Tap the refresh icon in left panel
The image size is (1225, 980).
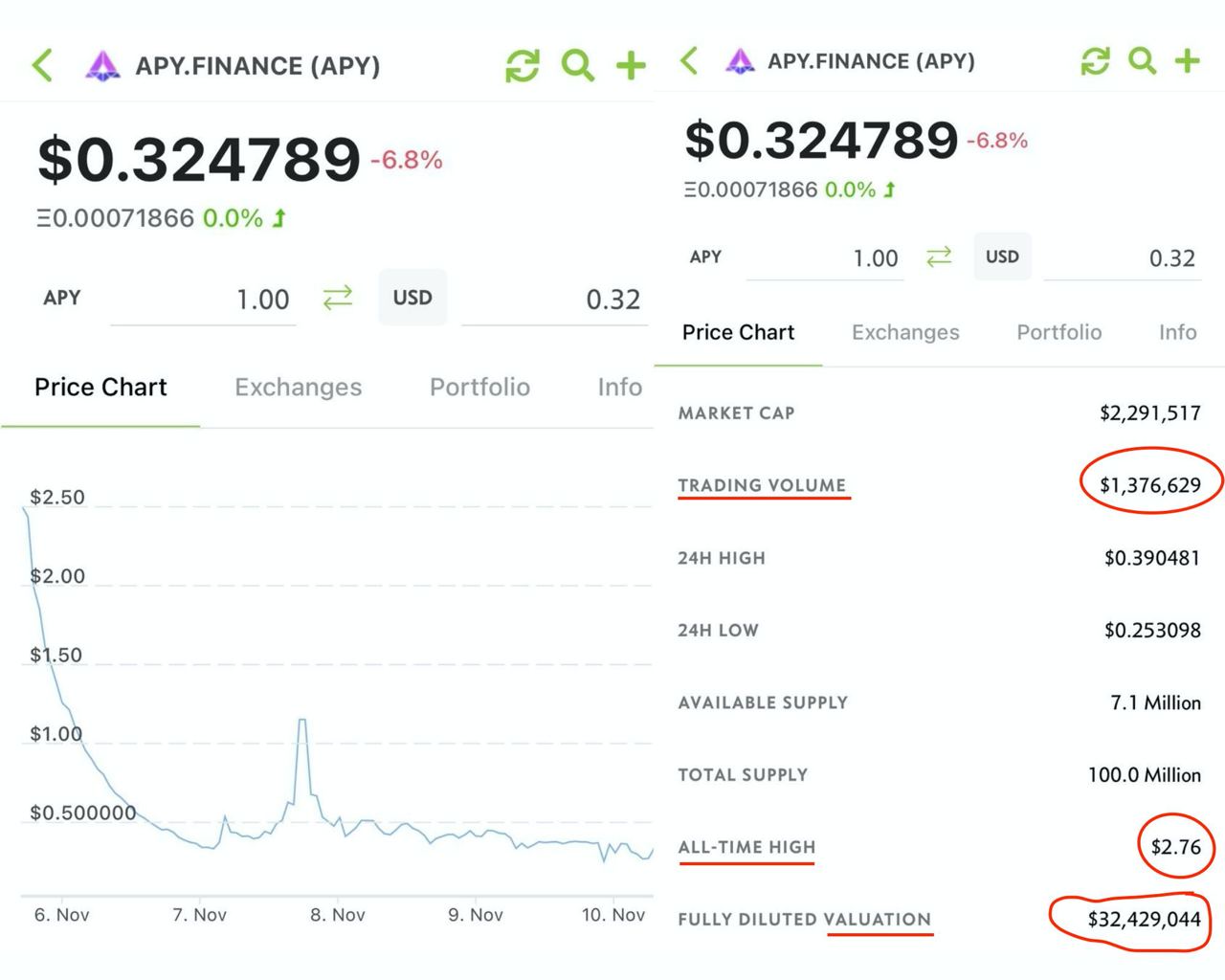(x=523, y=66)
